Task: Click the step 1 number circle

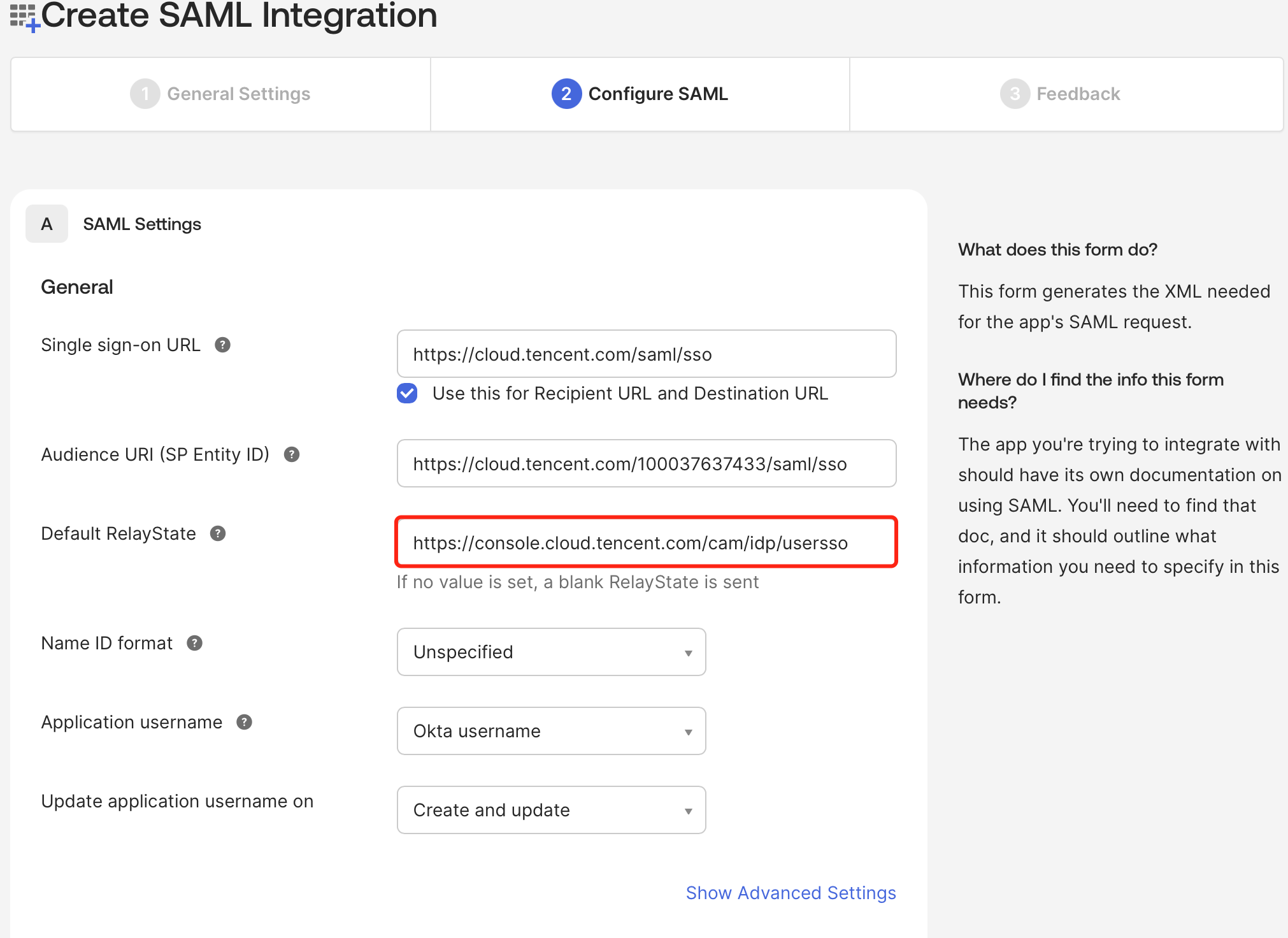Action: (145, 94)
